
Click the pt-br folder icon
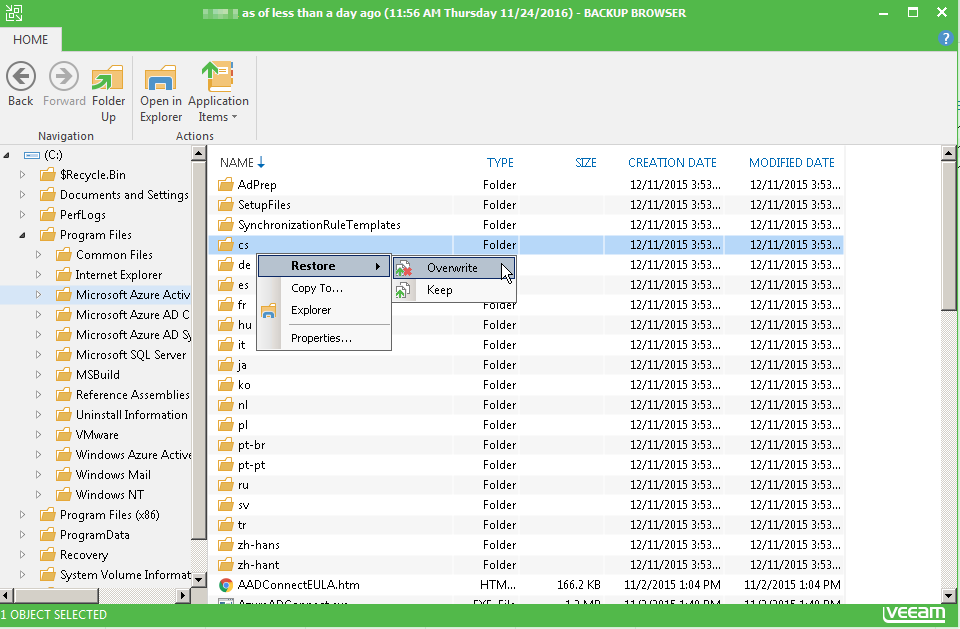click(226, 445)
